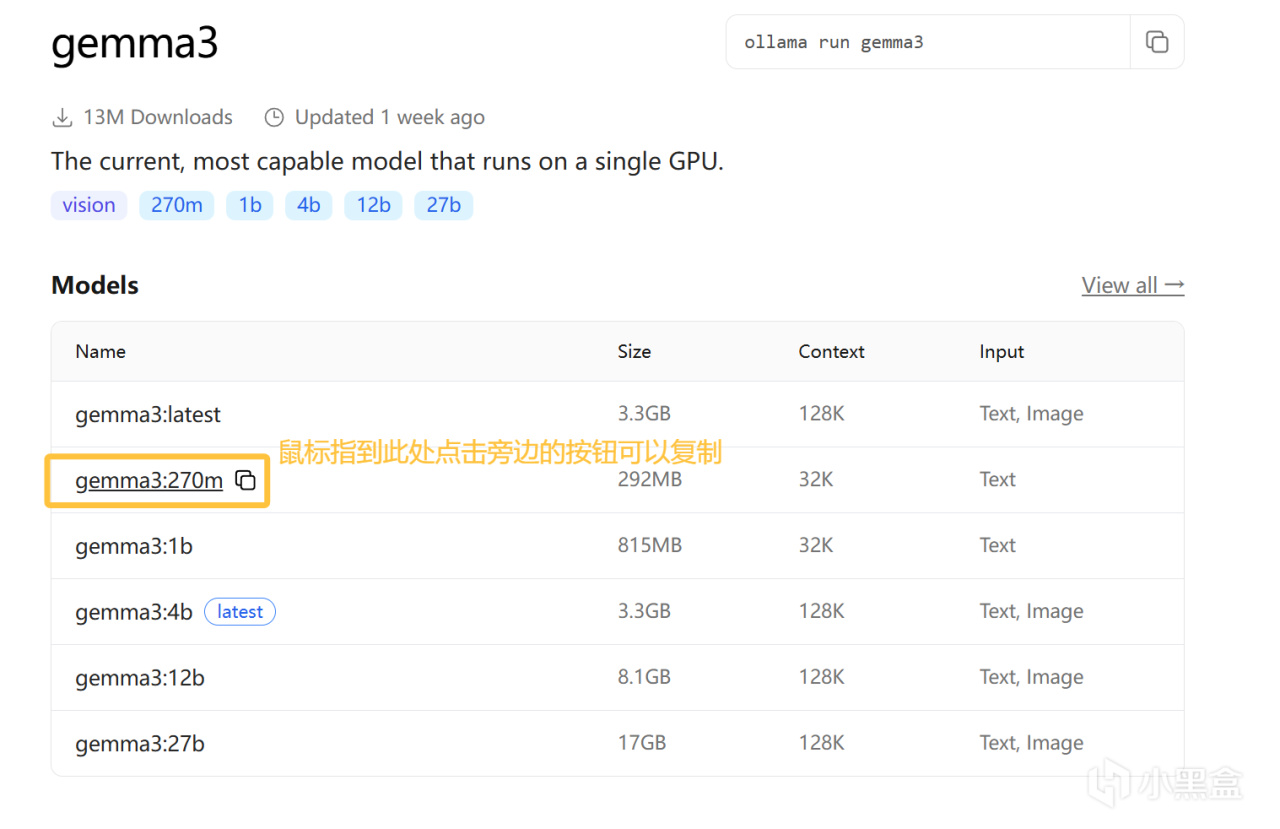Select the 27b size tag

(443, 205)
